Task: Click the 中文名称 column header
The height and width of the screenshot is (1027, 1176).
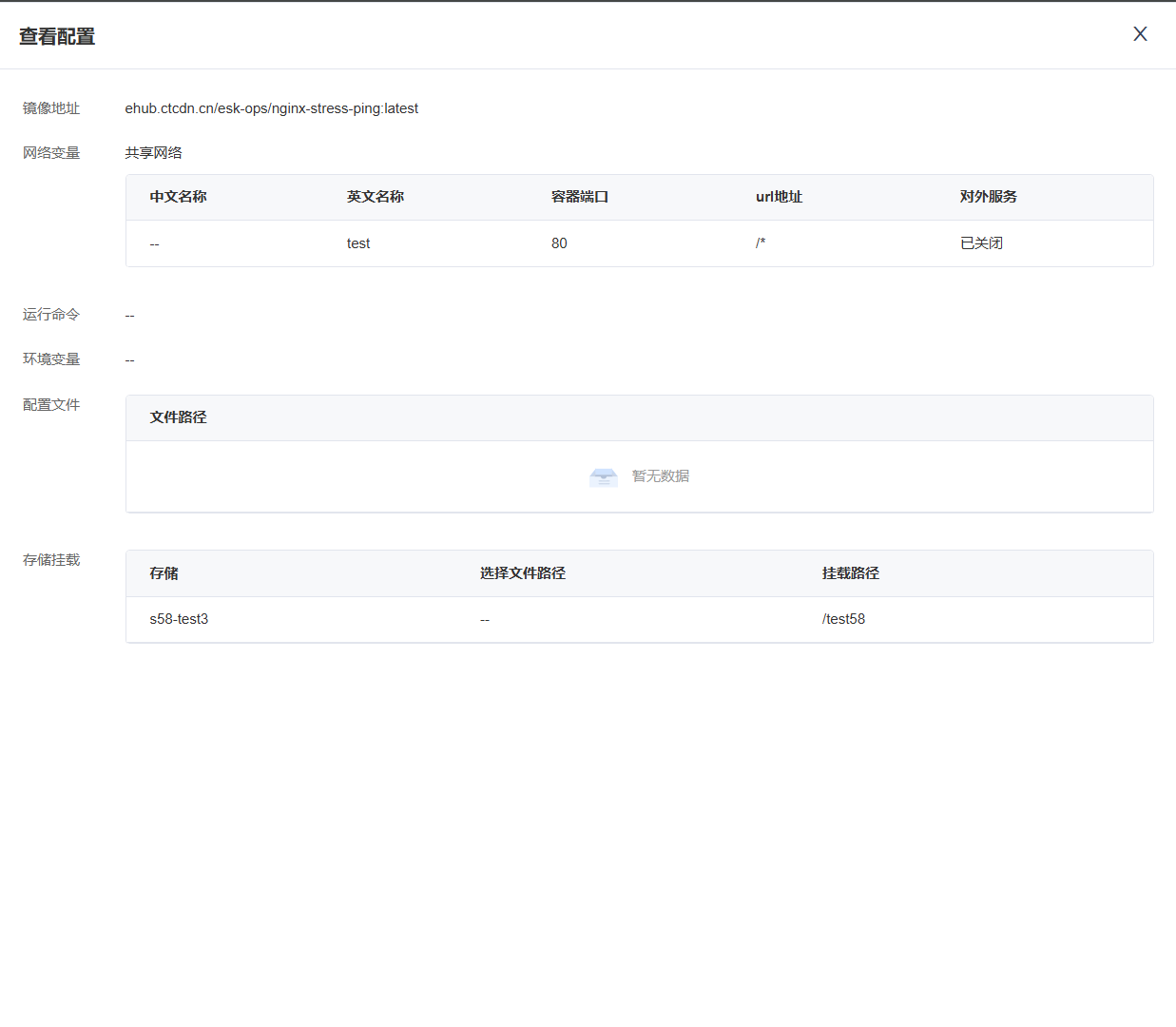Action: point(178,197)
